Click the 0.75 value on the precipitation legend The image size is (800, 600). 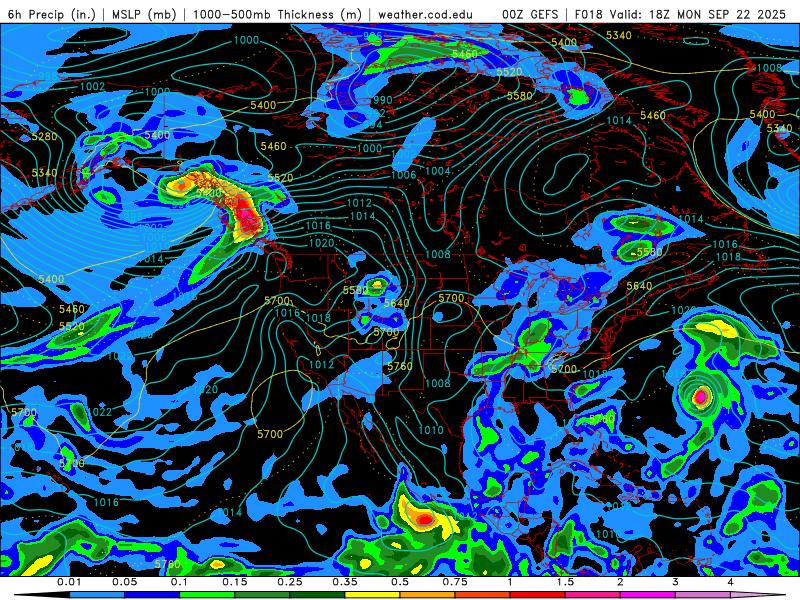click(455, 582)
